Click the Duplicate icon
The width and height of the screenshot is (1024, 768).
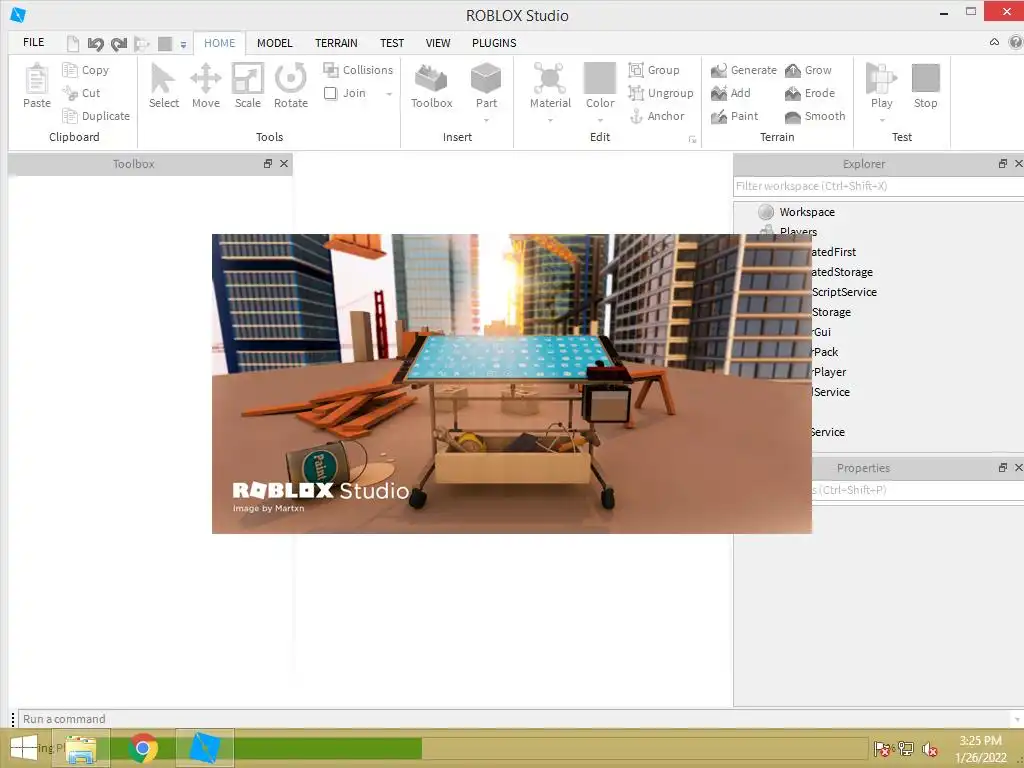pos(70,116)
